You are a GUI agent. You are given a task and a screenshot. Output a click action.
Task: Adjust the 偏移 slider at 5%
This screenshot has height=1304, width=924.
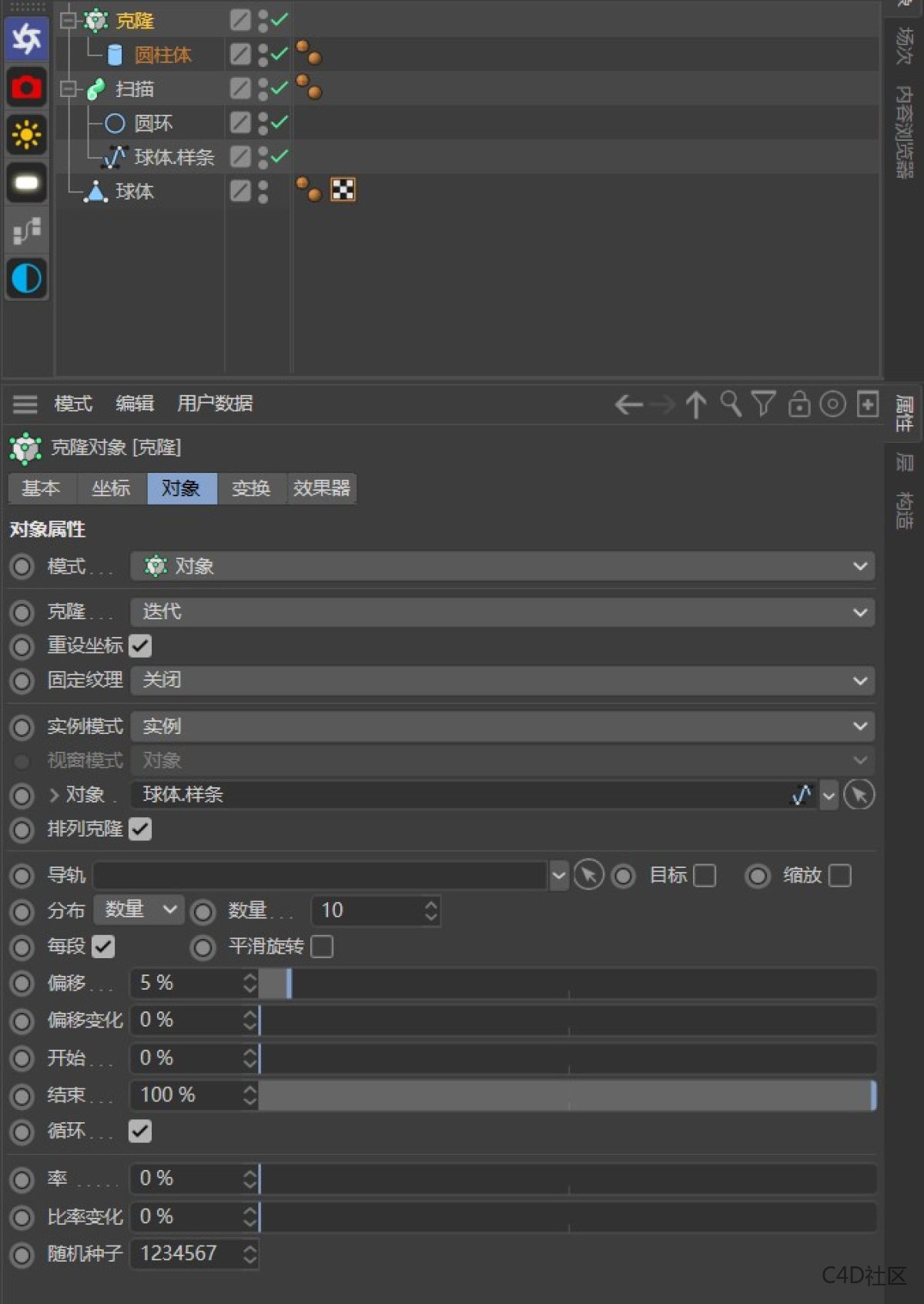point(567,984)
